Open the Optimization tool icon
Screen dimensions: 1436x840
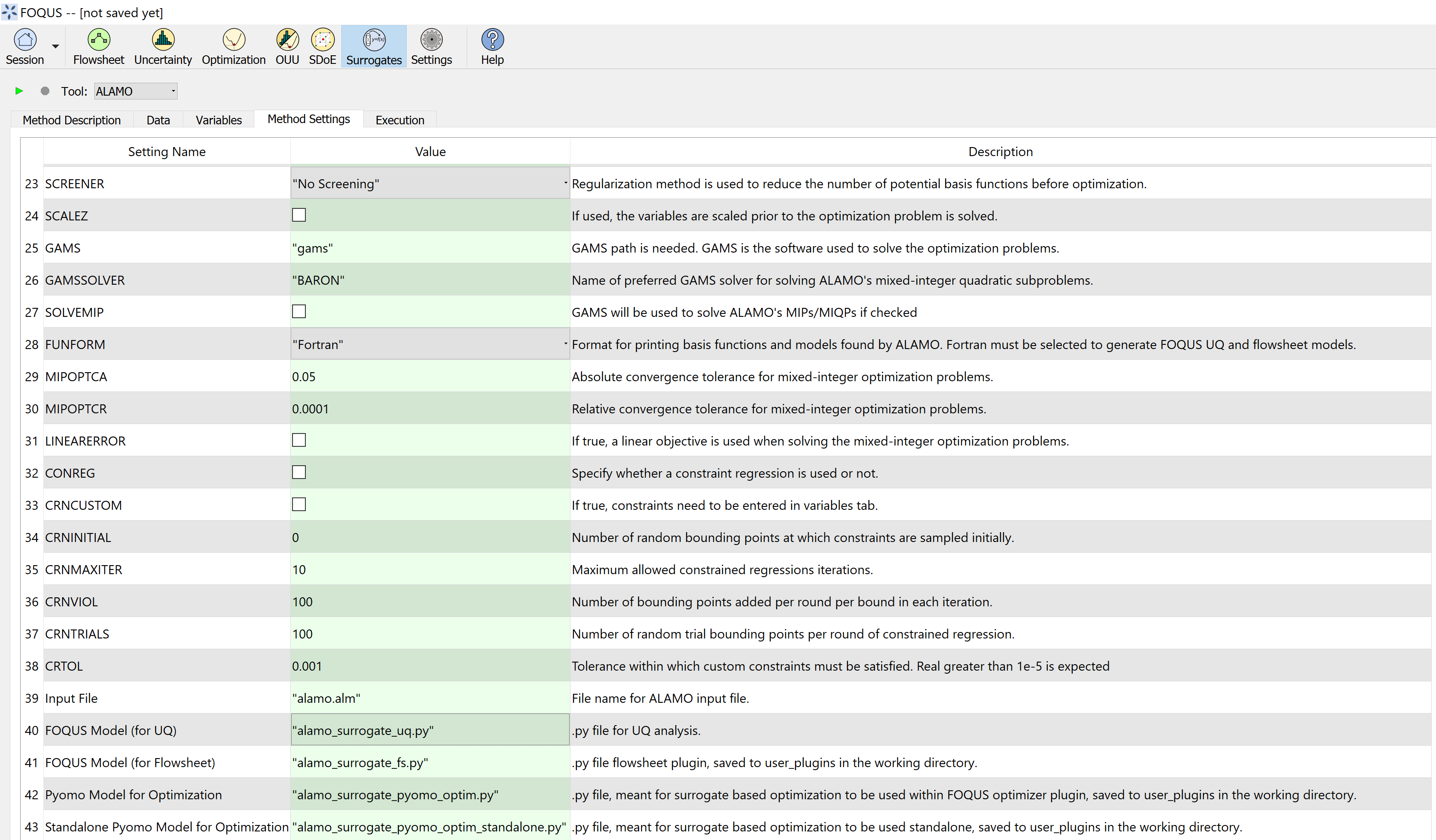[234, 40]
